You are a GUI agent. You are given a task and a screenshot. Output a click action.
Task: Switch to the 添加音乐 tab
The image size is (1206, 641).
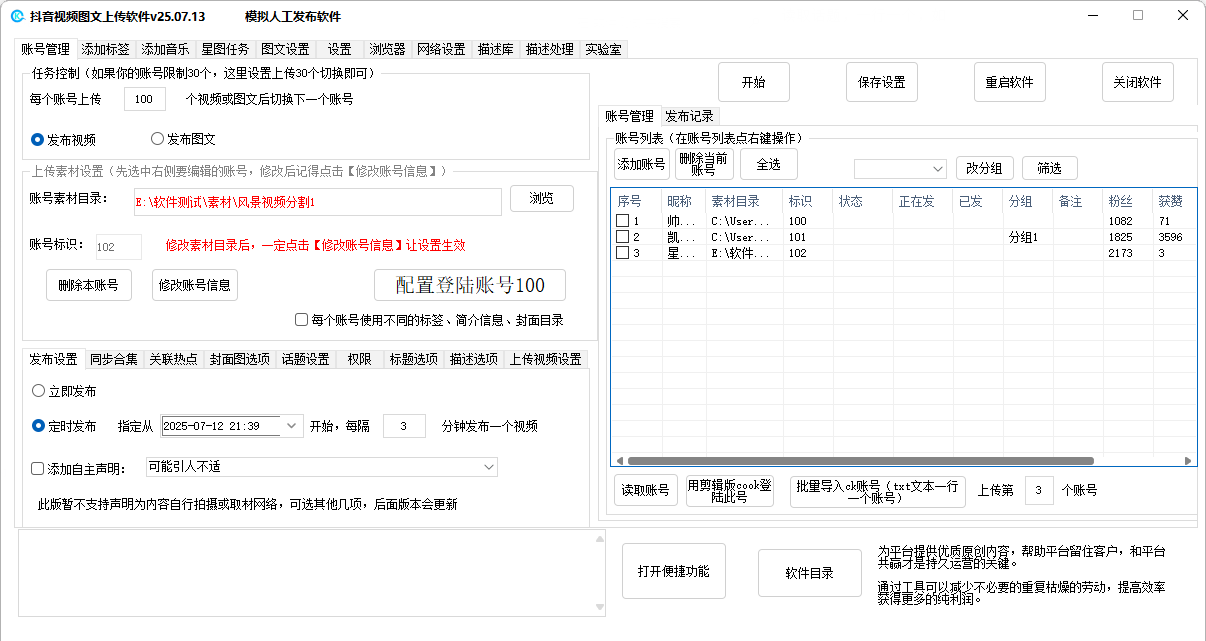tap(165, 49)
